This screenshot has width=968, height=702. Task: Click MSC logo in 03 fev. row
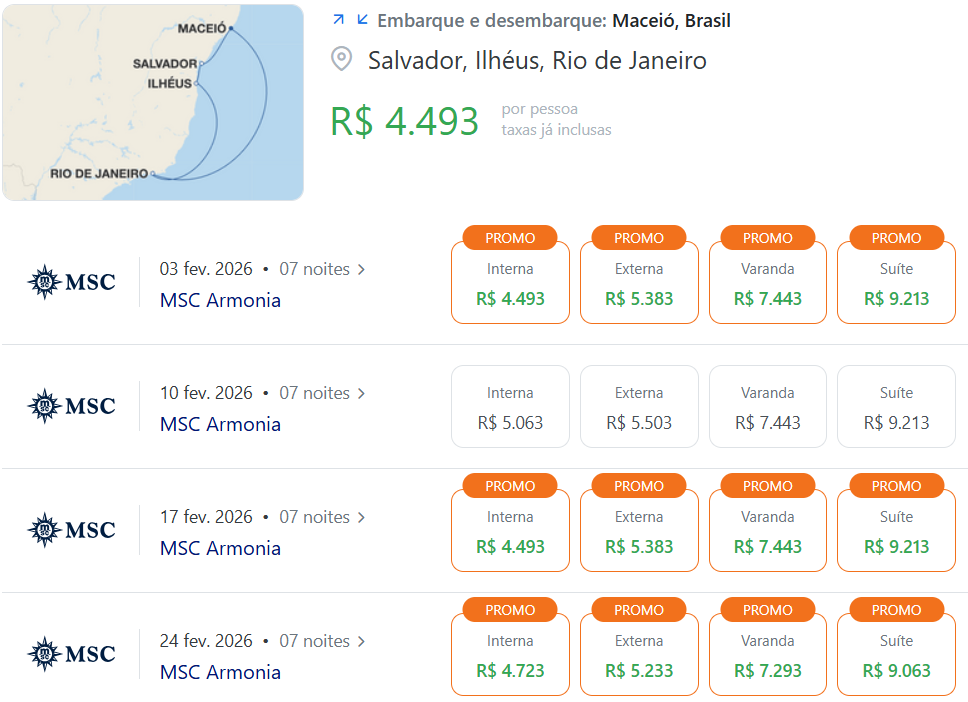pyautogui.click(x=72, y=282)
